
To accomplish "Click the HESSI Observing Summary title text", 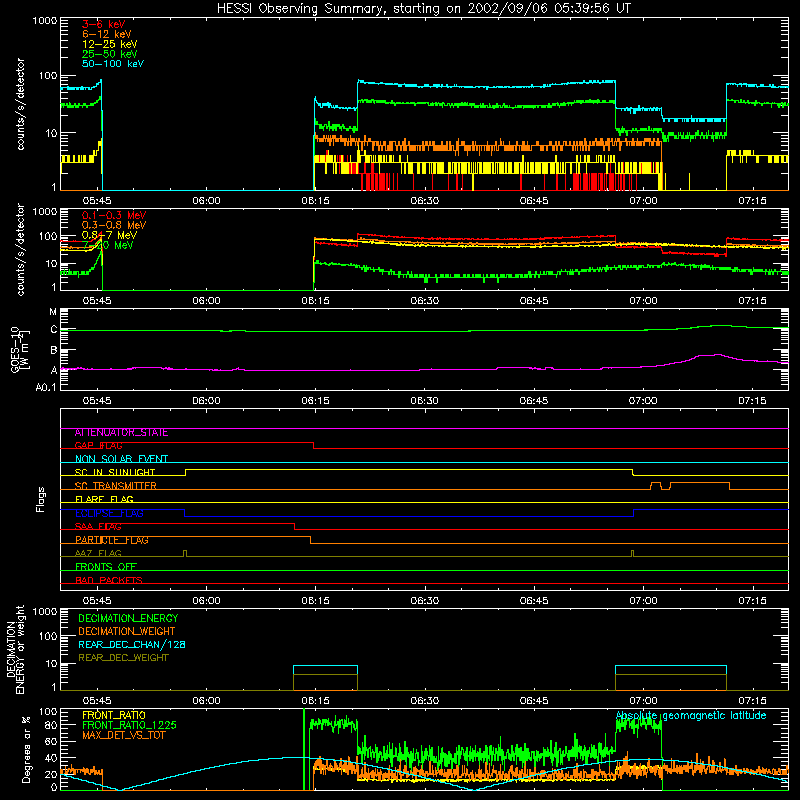I will 423,9.
